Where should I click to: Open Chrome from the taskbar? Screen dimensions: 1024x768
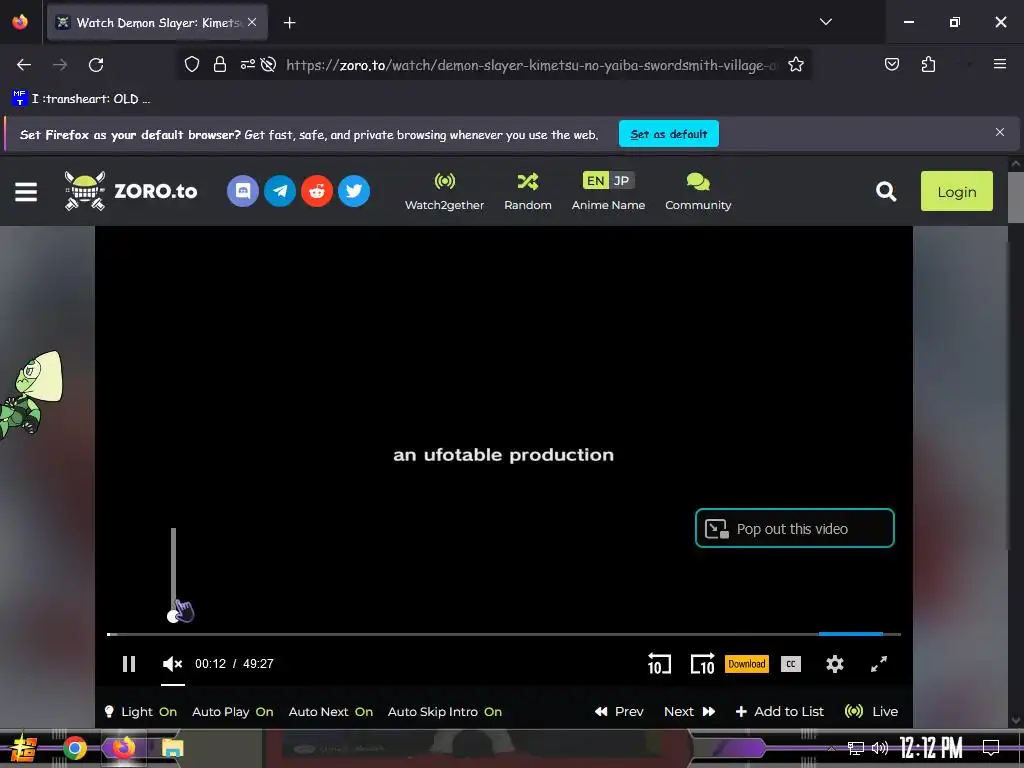[74, 748]
